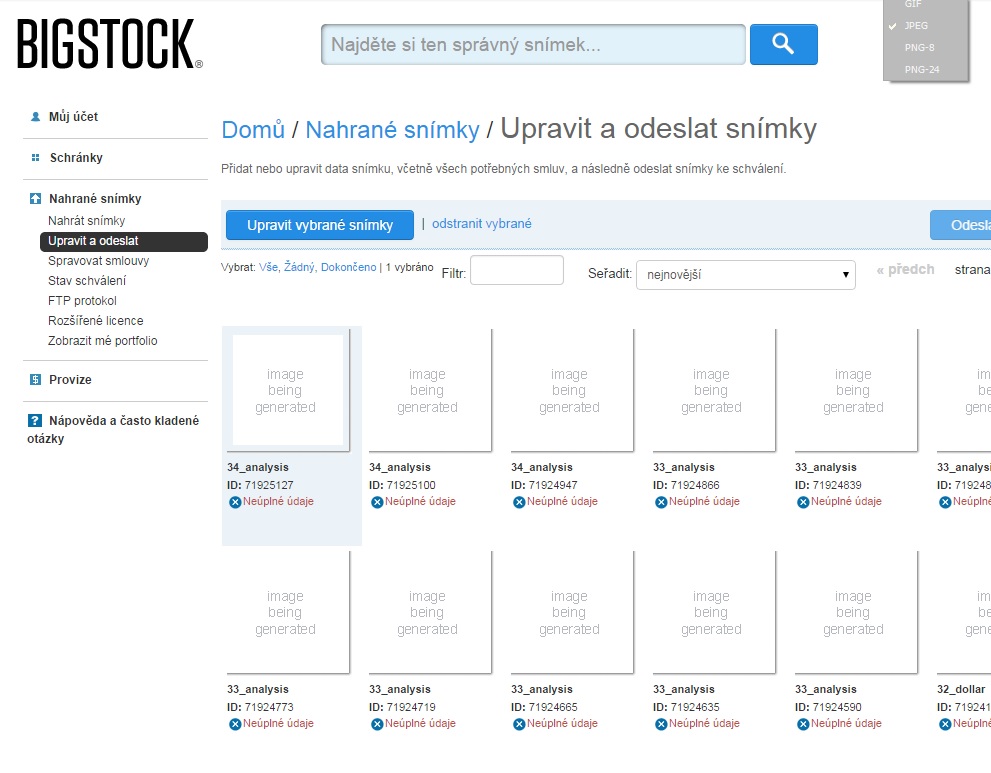Click the incomplete-data icon under ID 71924590
This screenshot has width=991, height=773.
click(803, 724)
